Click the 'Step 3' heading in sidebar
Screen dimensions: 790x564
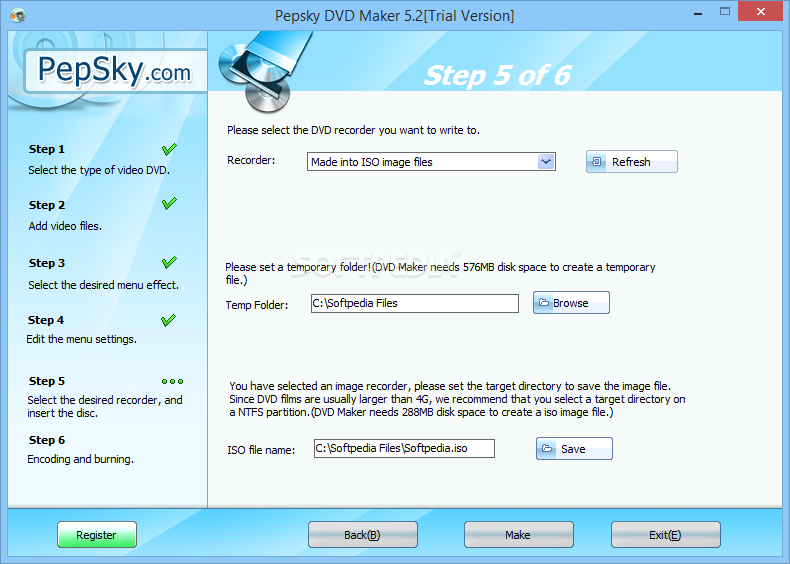coord(47,263)
